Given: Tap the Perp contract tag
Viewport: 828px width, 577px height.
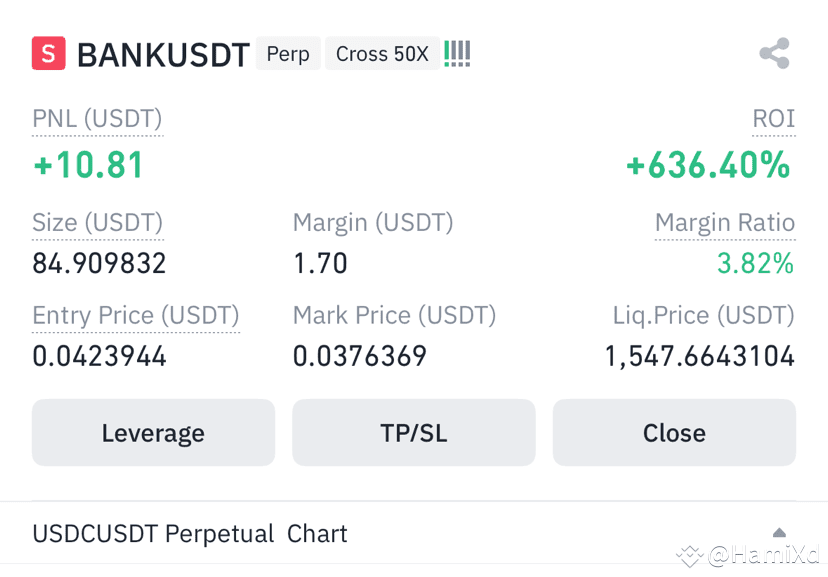Looking at the screenshot, I should point(288,53).
